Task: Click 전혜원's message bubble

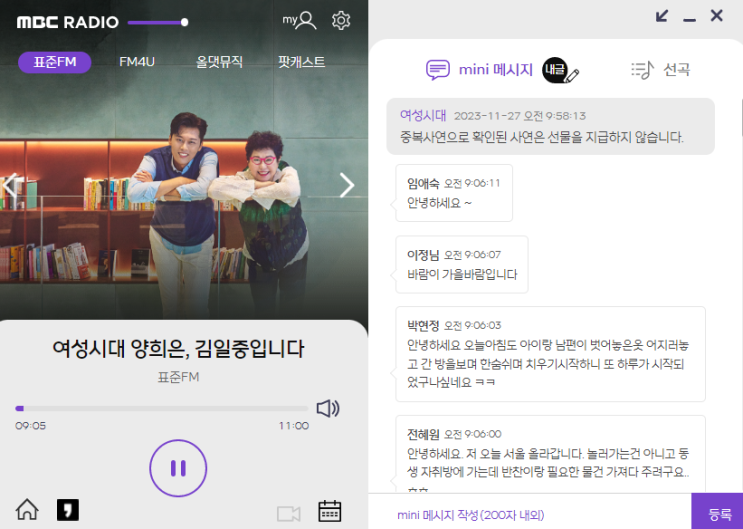Action: click(550, 454)
